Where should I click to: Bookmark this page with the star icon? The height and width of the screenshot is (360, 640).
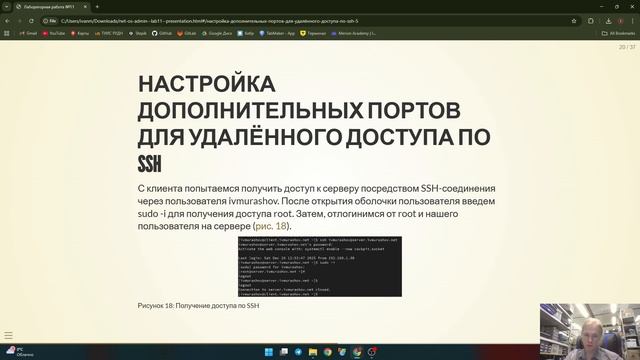coord(574,21)
